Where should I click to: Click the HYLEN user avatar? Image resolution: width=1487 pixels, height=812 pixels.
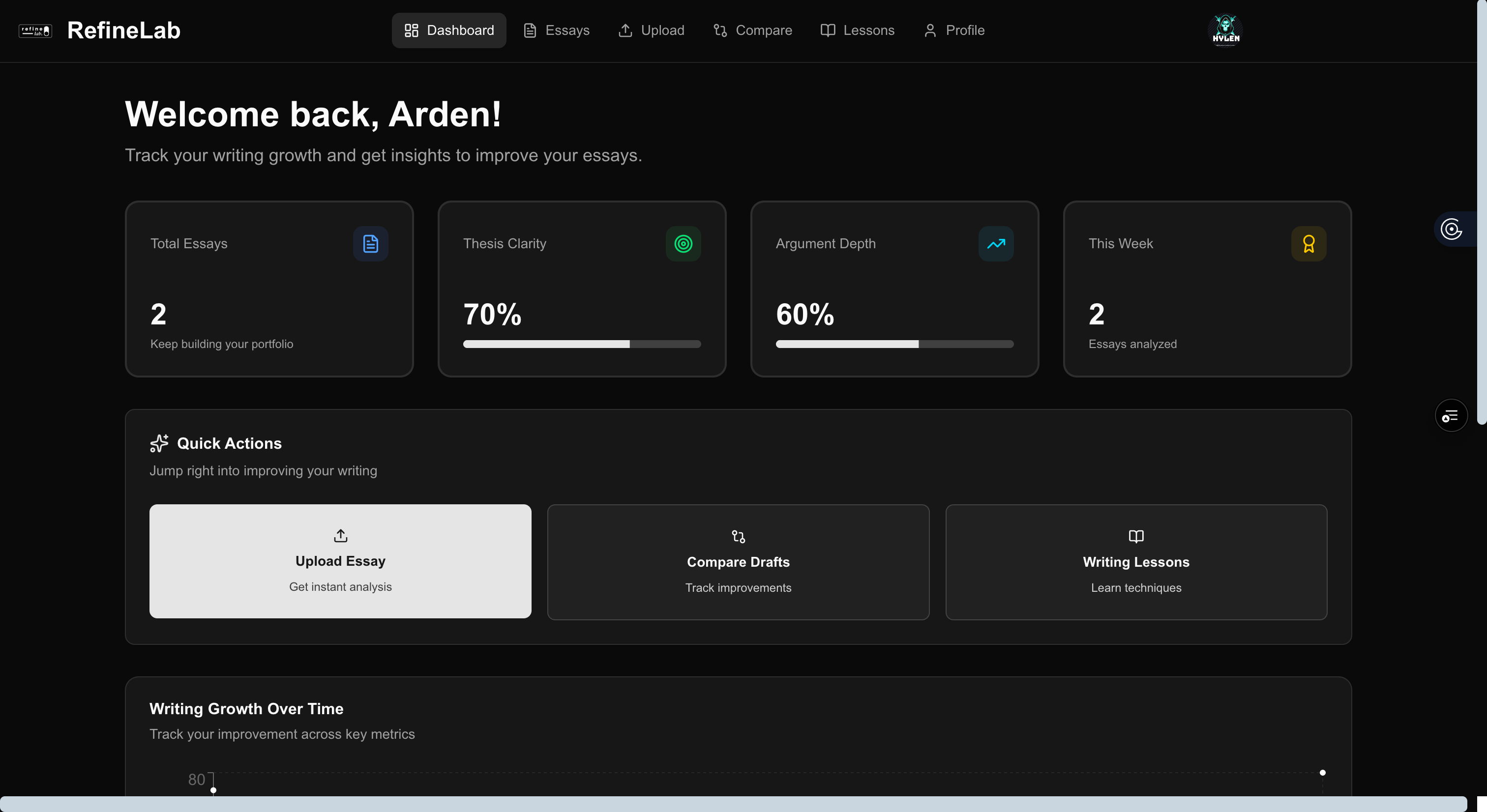pos(1225,30)
